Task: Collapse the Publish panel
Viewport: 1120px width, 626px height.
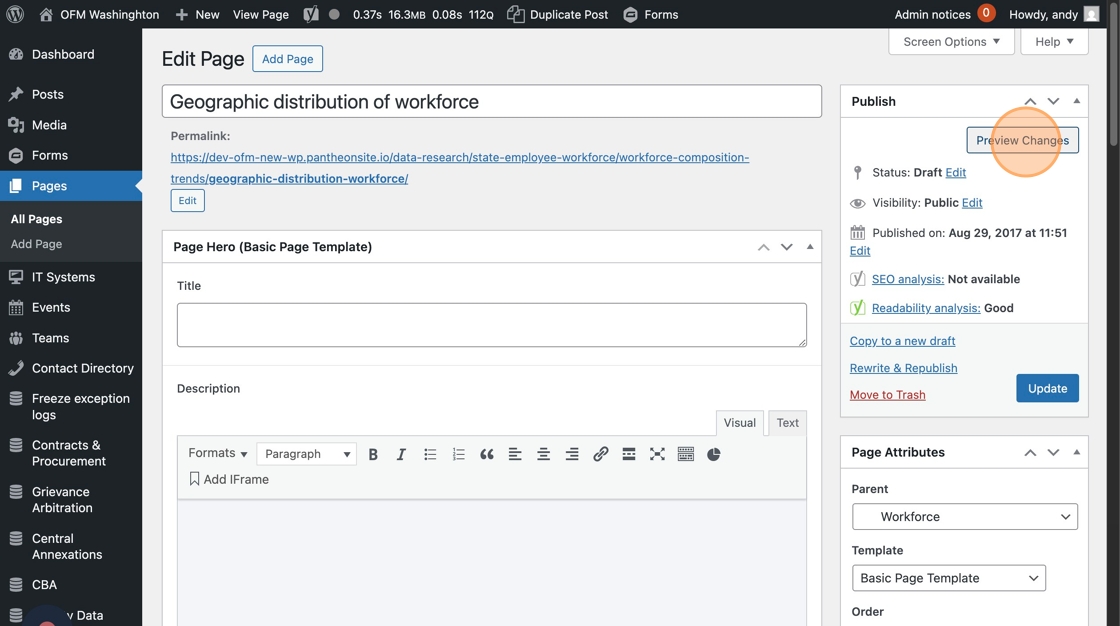Action: 1076,101
